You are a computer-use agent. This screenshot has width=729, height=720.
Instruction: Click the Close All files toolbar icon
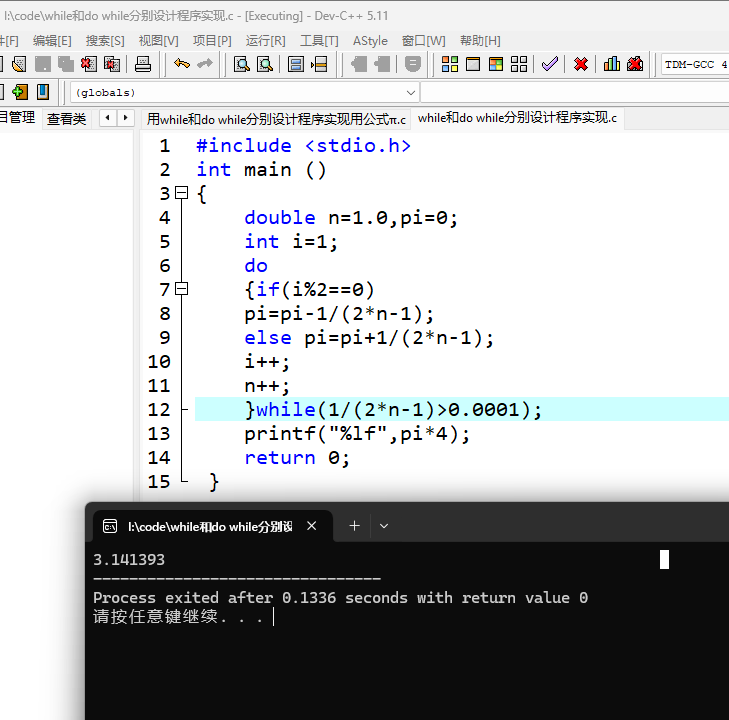(112, 64)
